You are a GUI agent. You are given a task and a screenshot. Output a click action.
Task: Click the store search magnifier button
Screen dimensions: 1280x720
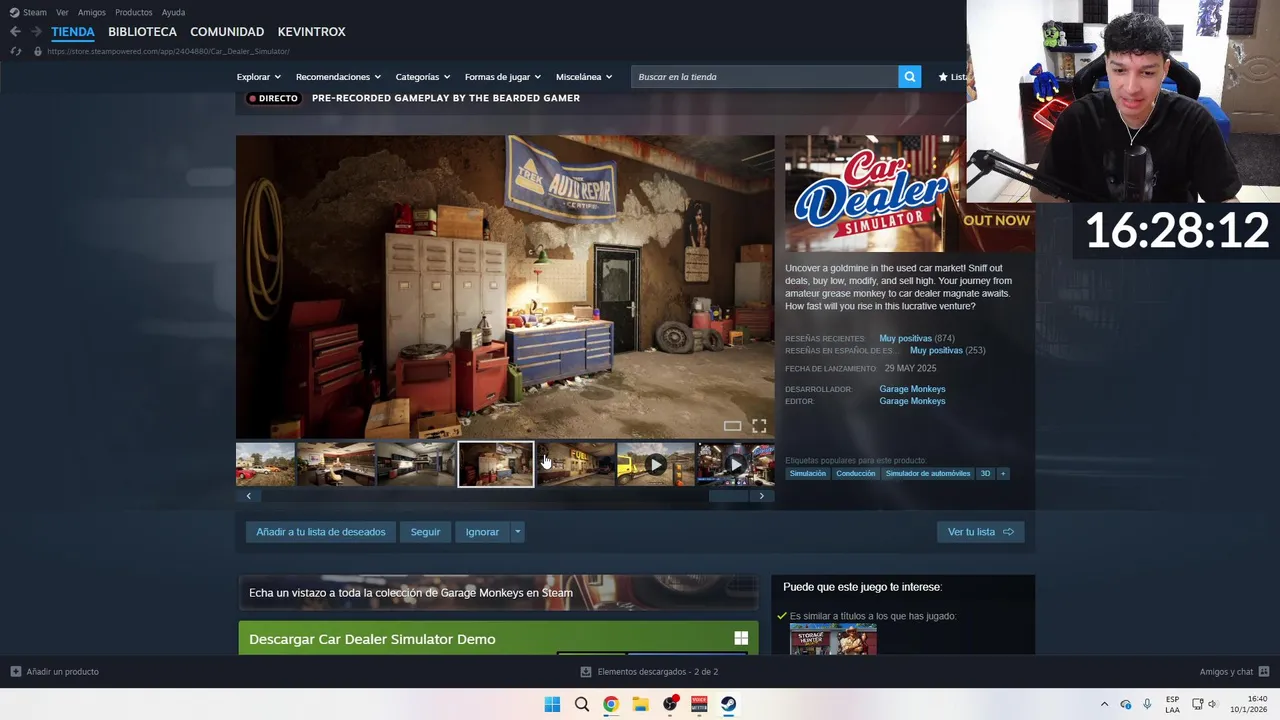[909, 76]
